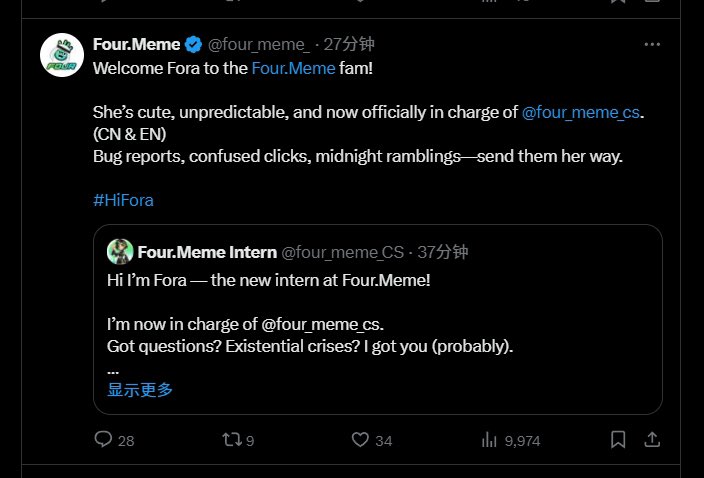Click the blue verified badge
This screenshot has height=478, width=704.
point(193,45)
